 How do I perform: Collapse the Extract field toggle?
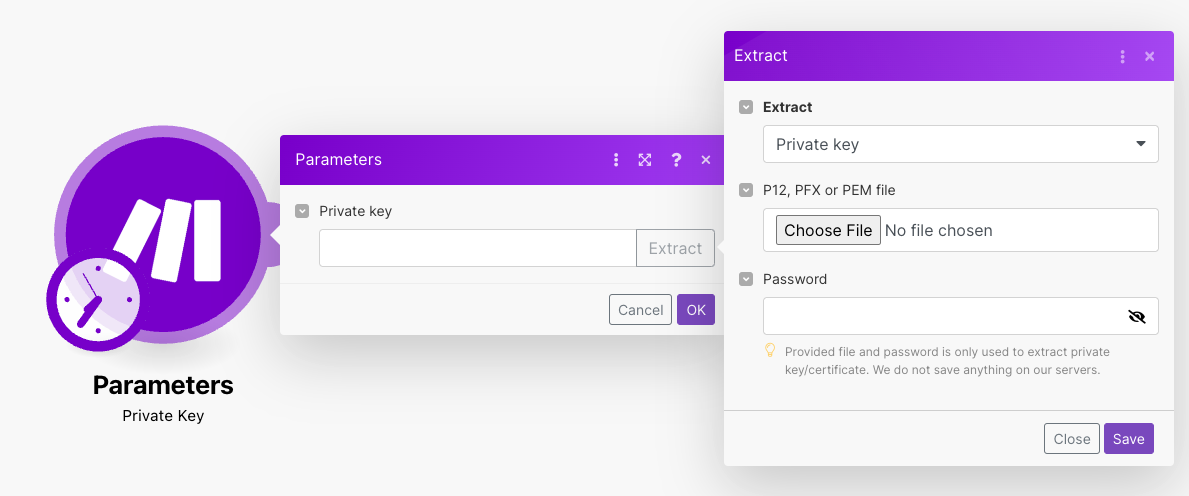click(x=746, y=107)
